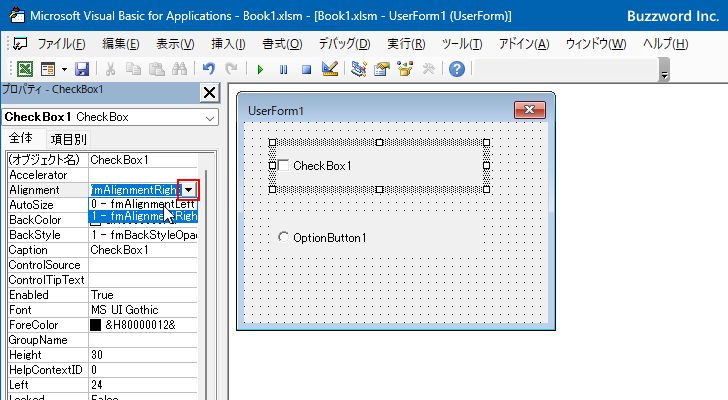Click the Font value MS UI Gothic
The image size is (728, 400).
point(143,310)
